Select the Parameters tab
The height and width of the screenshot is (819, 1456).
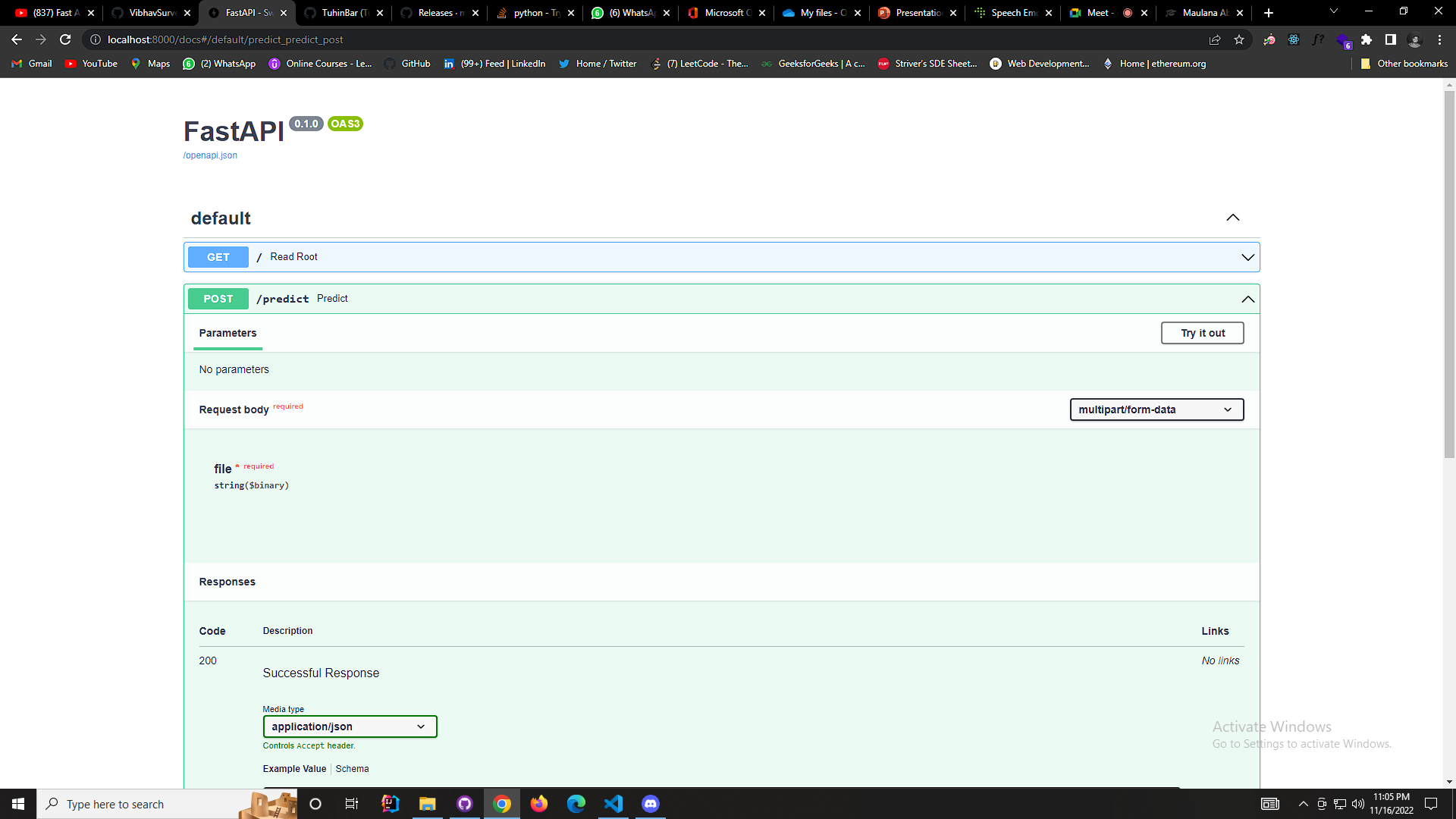(x=227, y=333)
